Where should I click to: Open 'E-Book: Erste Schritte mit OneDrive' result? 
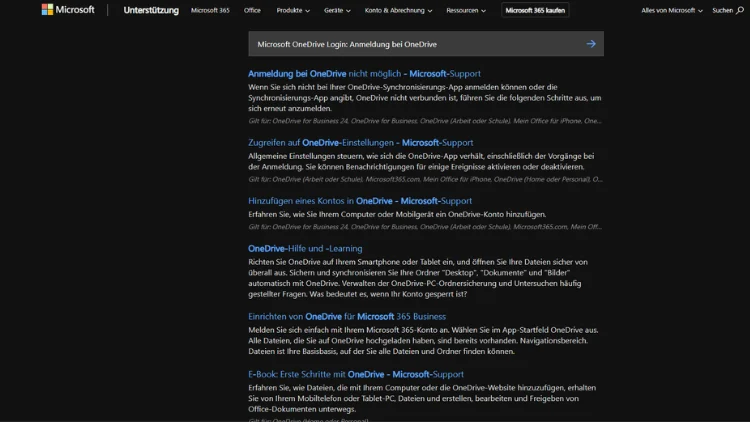(356, 375)
